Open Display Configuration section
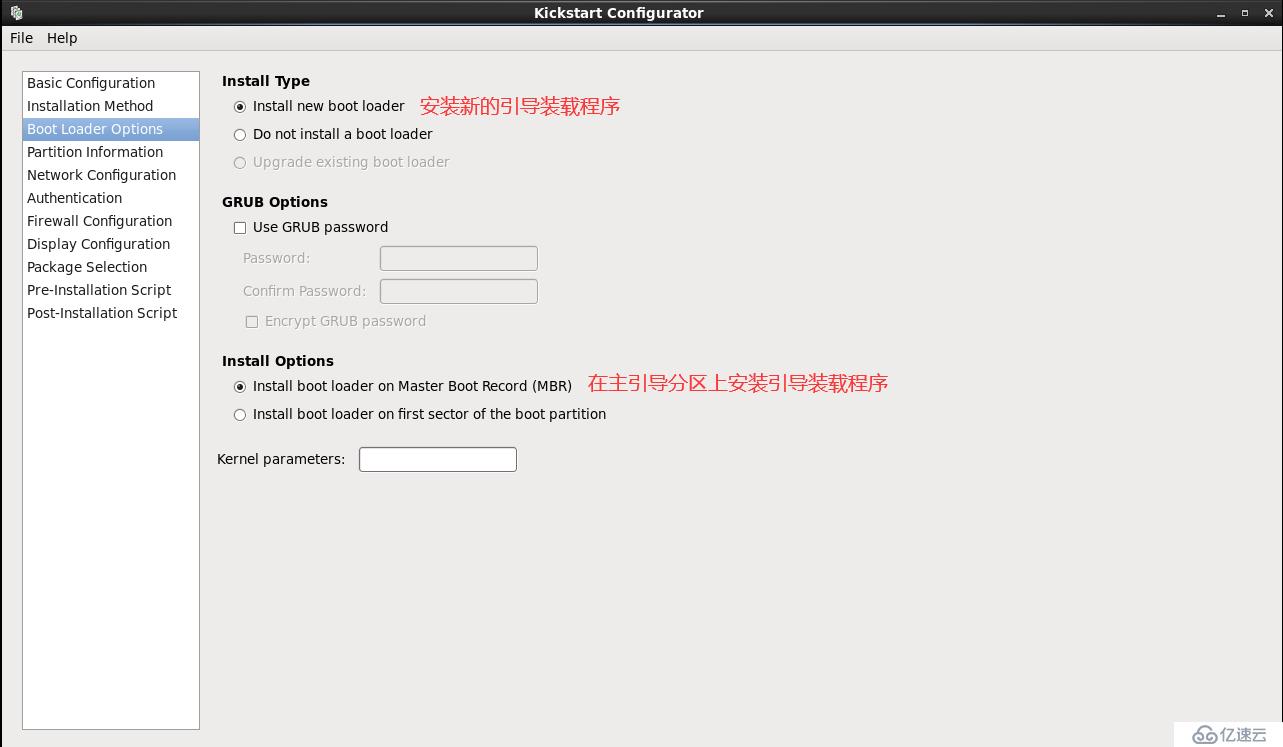1283x747 pixels. click(111, 244)
